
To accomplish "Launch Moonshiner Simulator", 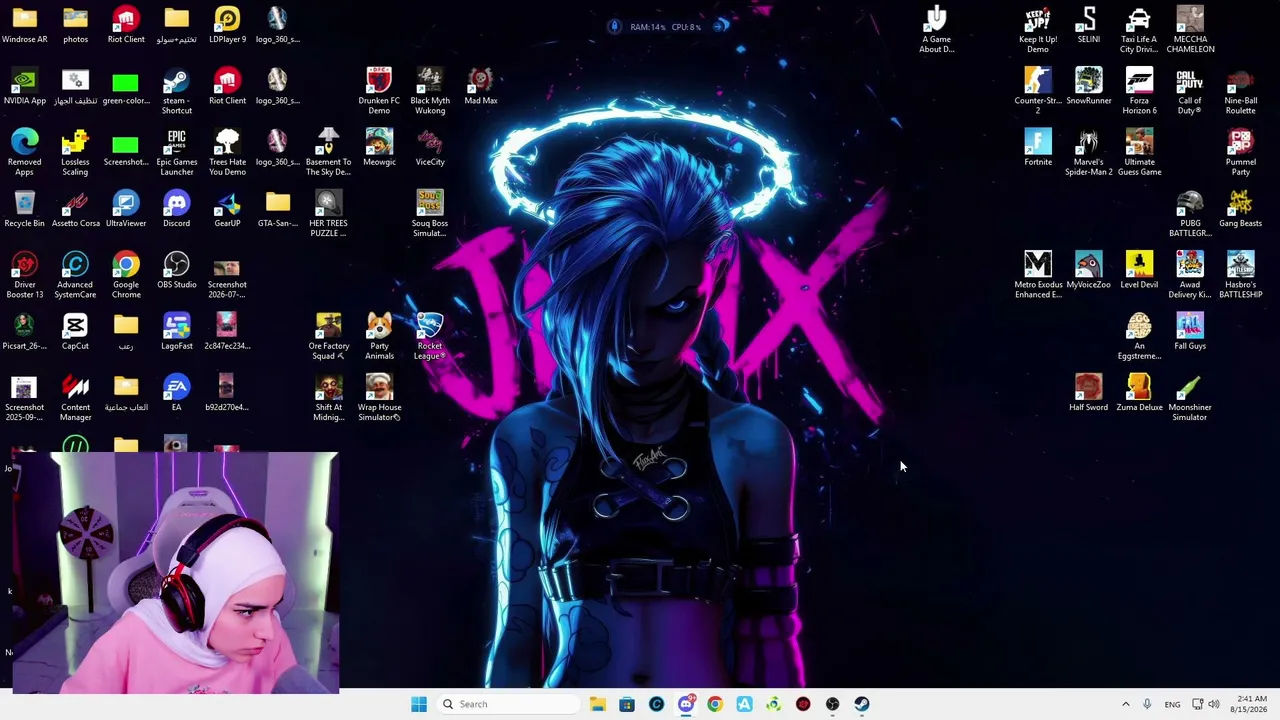I will click(x=1190, y=397).
